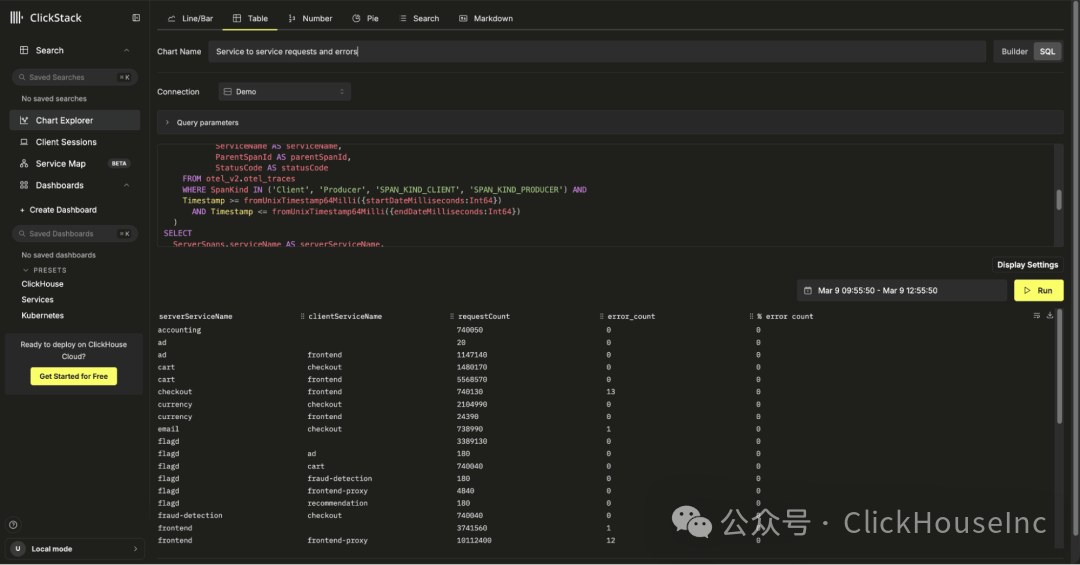1080x565 pixels.
Task: Click the accounting row cell
Action: [x=179, y=330]
